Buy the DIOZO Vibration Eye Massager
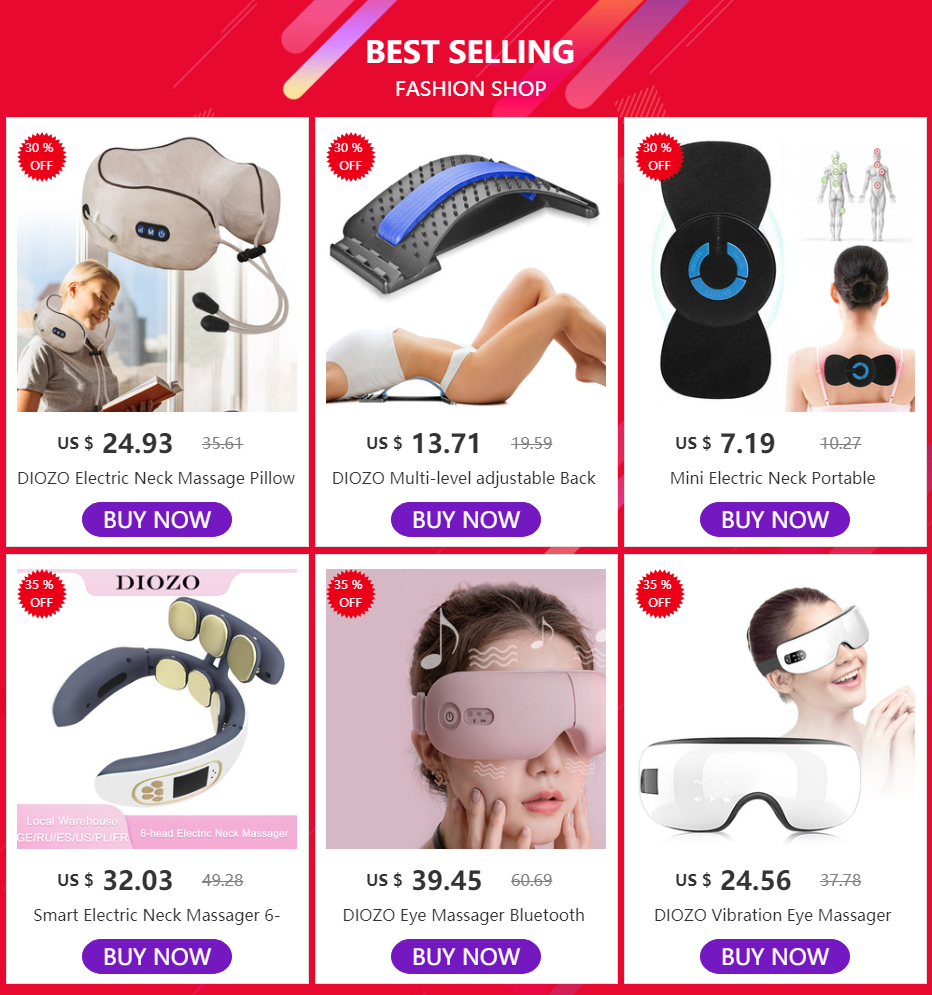Image resolution: width=932 pixels, height=995 pixels. pos(775,956)
